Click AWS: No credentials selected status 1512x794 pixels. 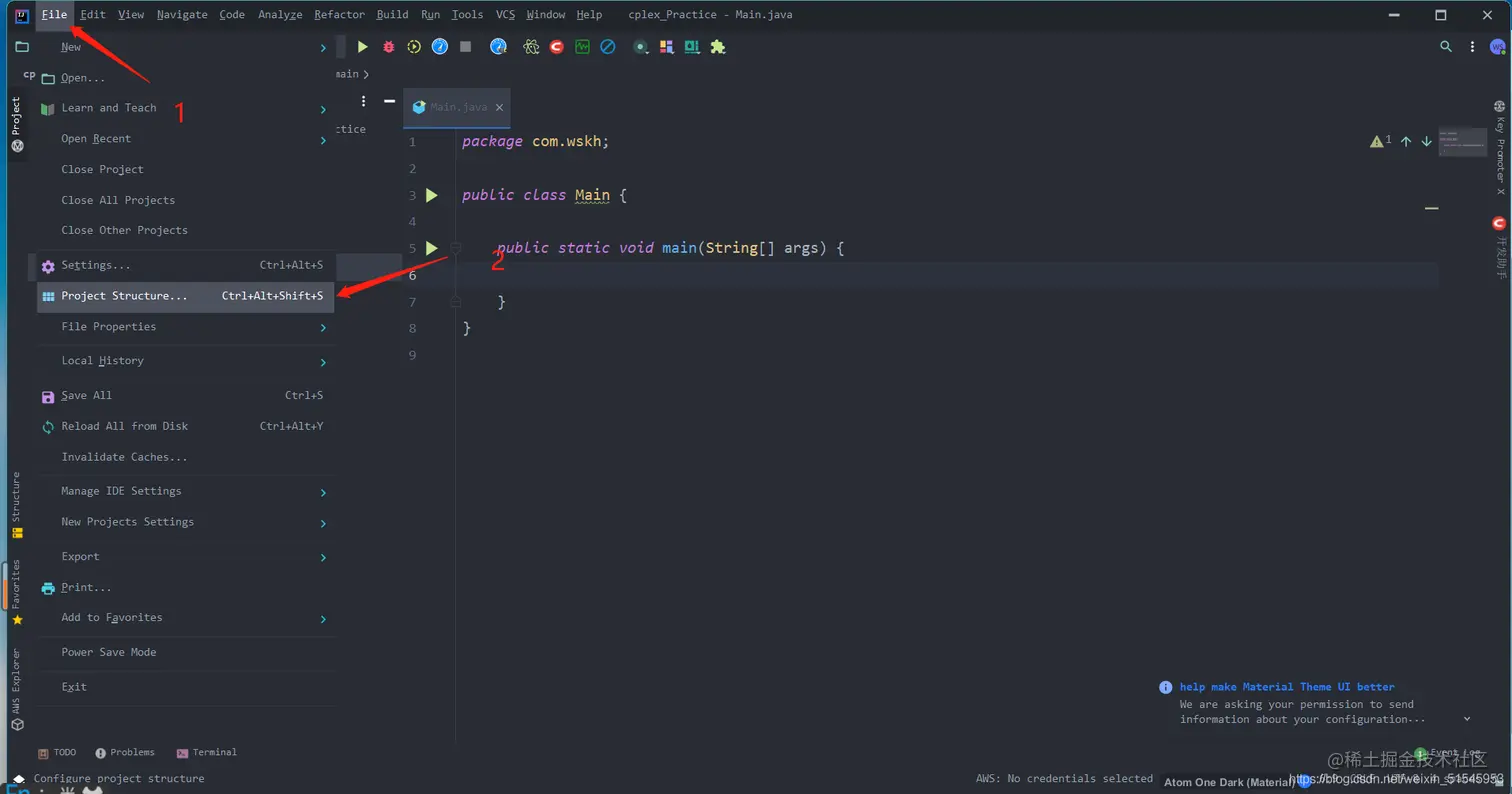(x=1064, y=778)
